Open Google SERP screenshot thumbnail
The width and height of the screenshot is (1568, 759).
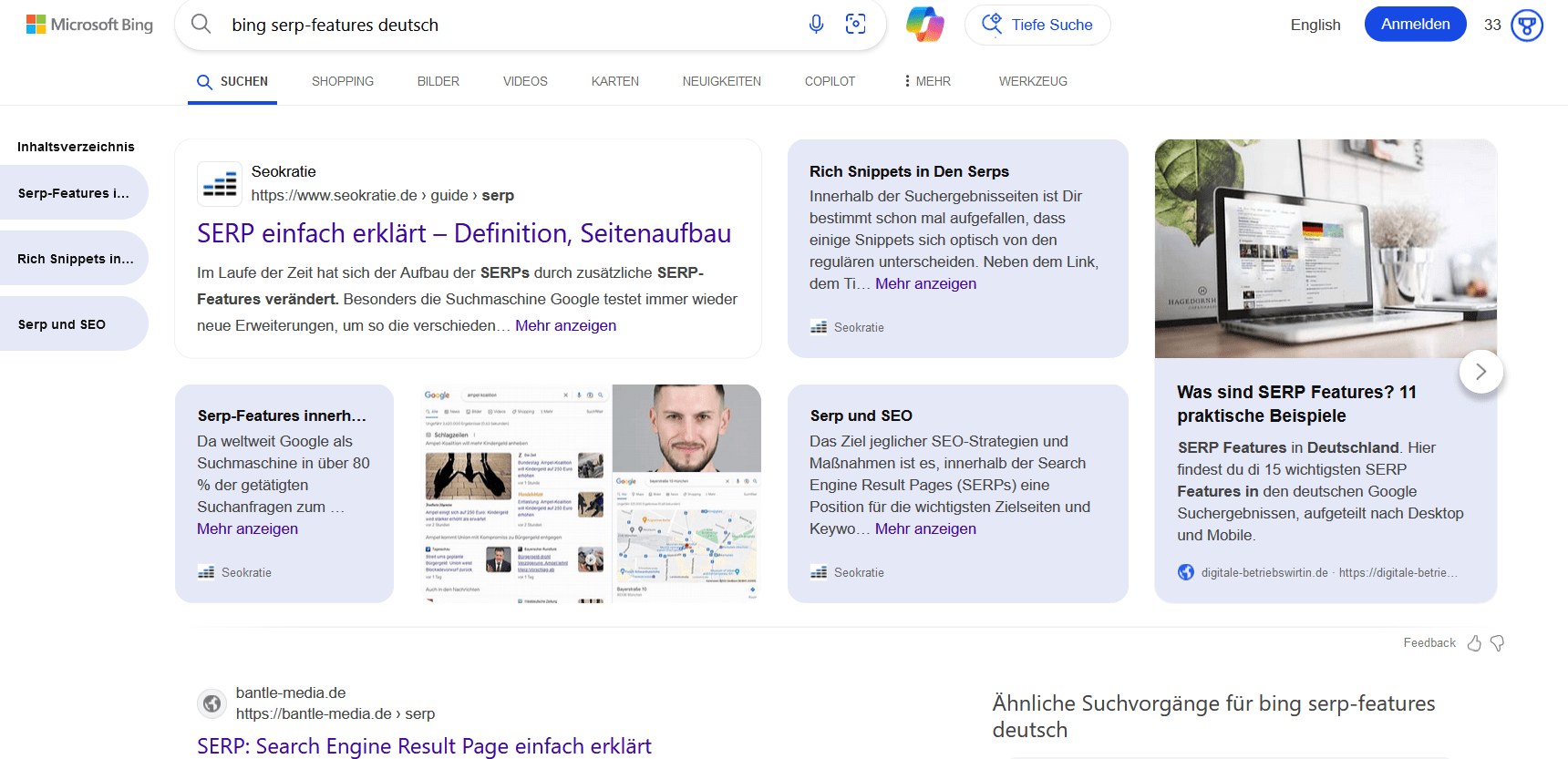(x=516, y=493)
